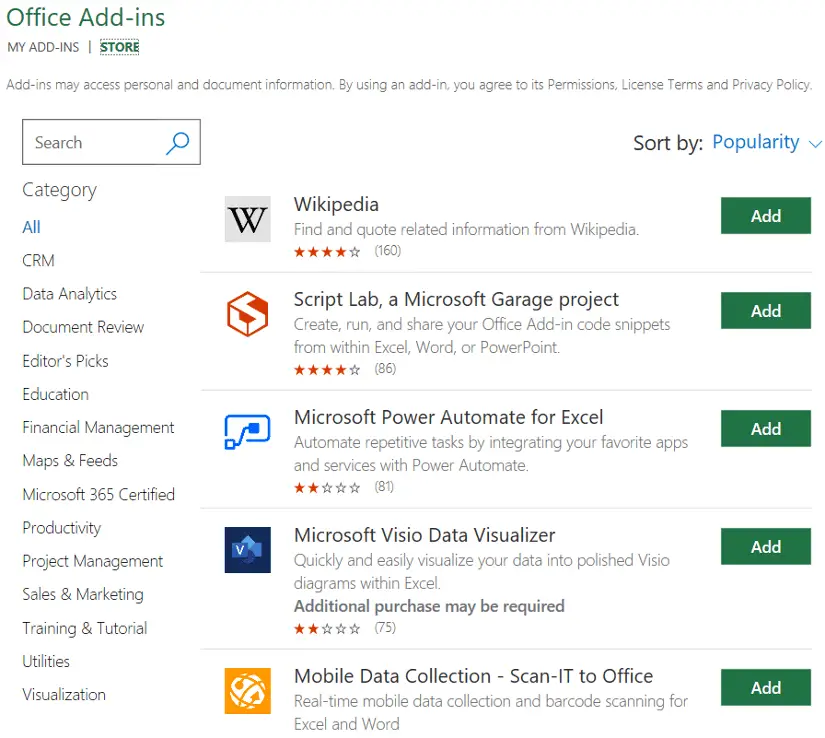Add Microsoft Visio Data Visualizer

tap(766, 547)
